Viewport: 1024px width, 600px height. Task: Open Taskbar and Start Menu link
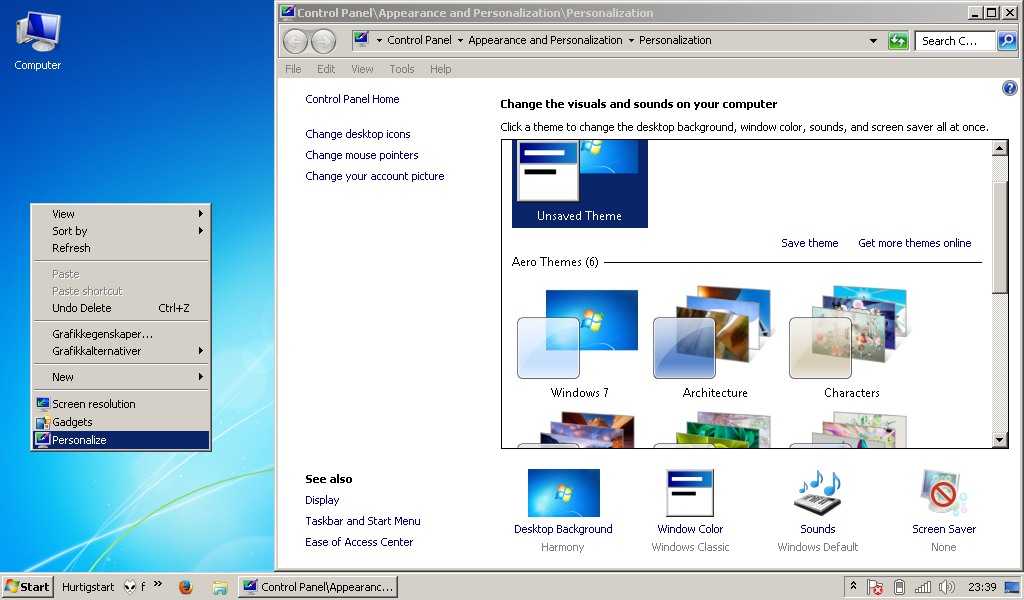point(362,520)
